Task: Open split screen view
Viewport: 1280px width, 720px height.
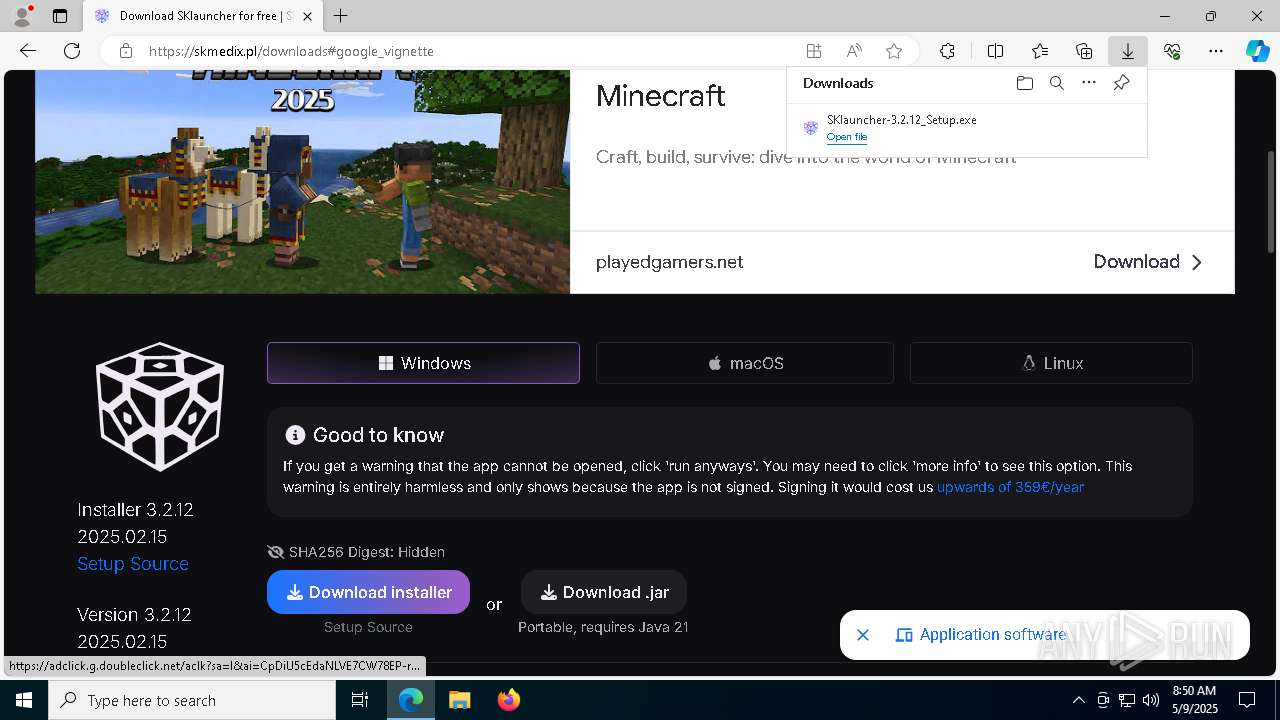Action: 996,51
